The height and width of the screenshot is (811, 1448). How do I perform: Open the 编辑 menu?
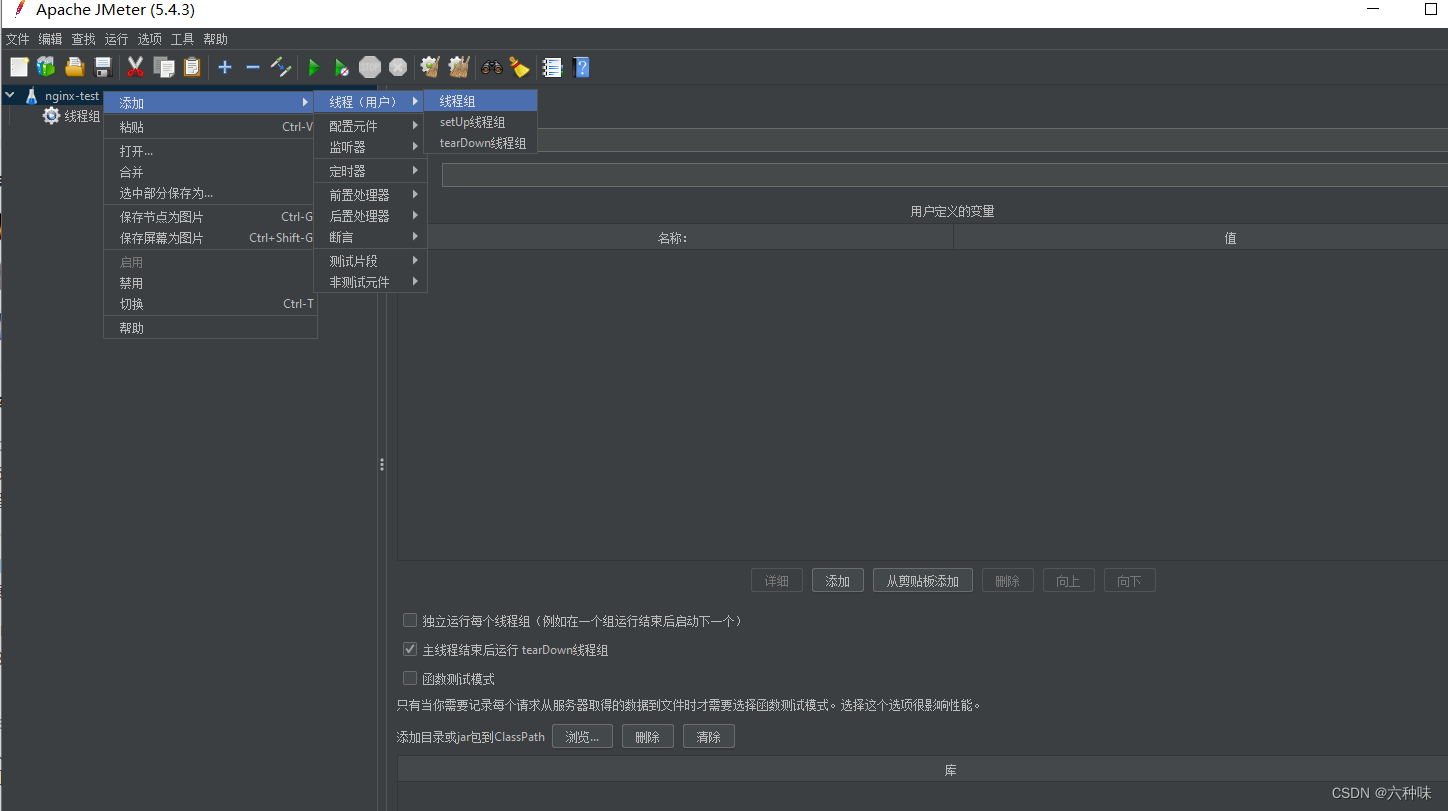click(x=51, y=39)
